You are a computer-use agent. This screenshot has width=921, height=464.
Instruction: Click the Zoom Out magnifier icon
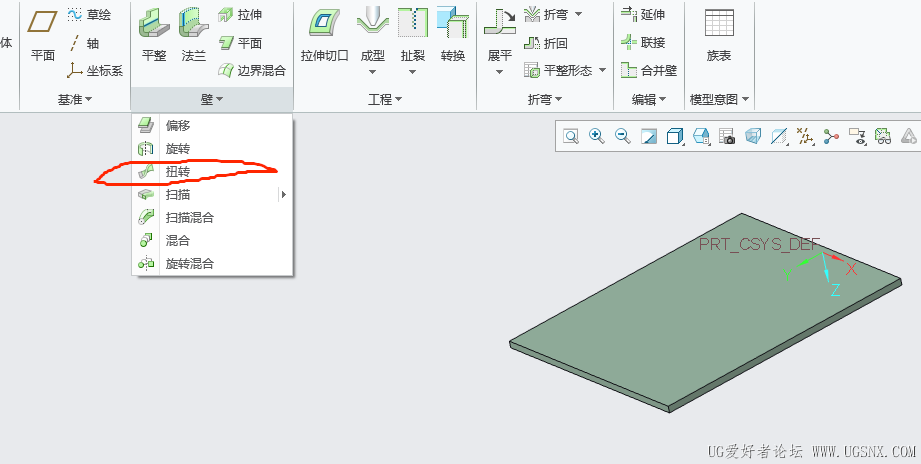[623, 137]
